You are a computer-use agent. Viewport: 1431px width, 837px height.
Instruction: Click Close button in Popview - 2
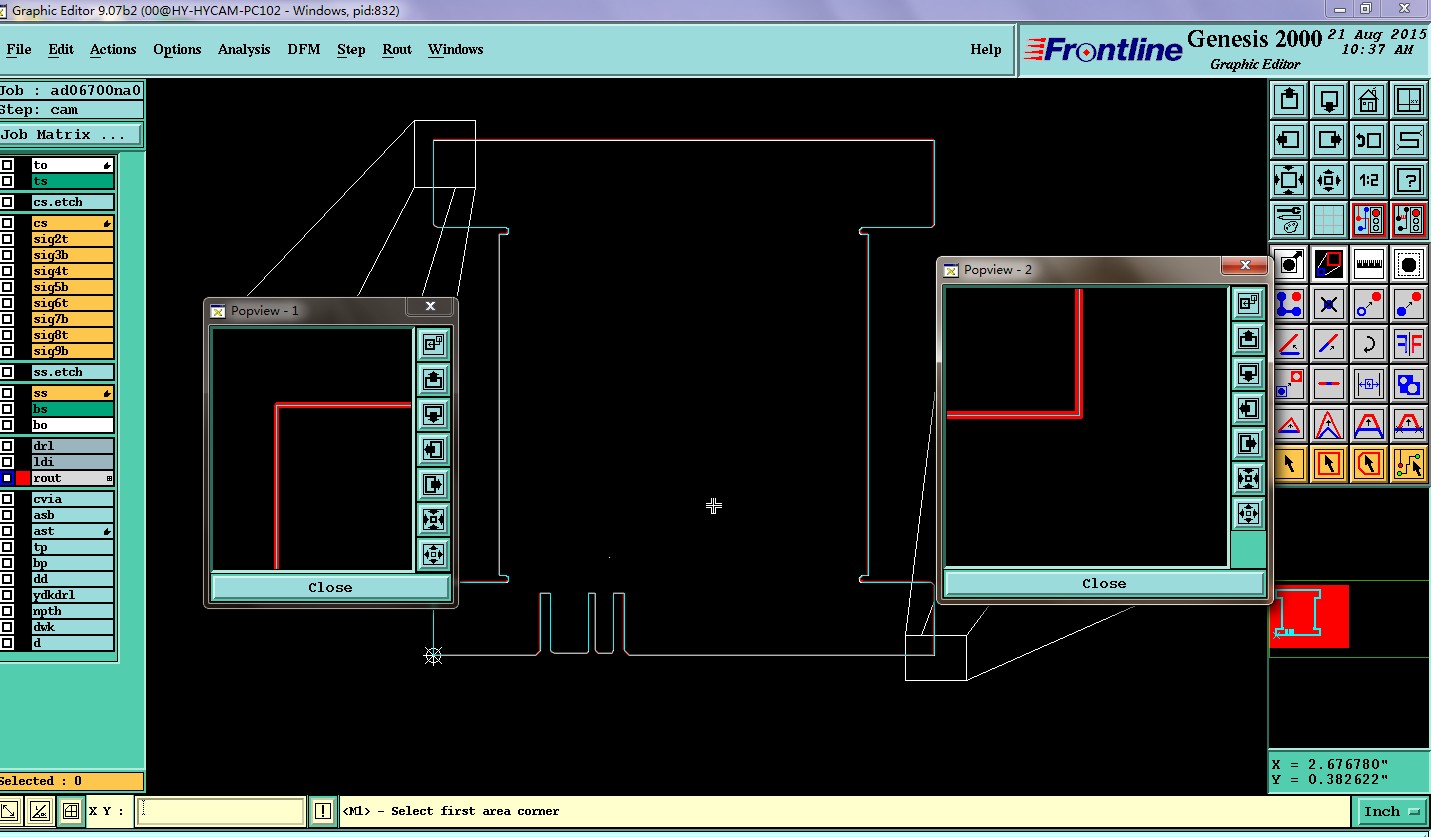click(x=1104, y=583)
